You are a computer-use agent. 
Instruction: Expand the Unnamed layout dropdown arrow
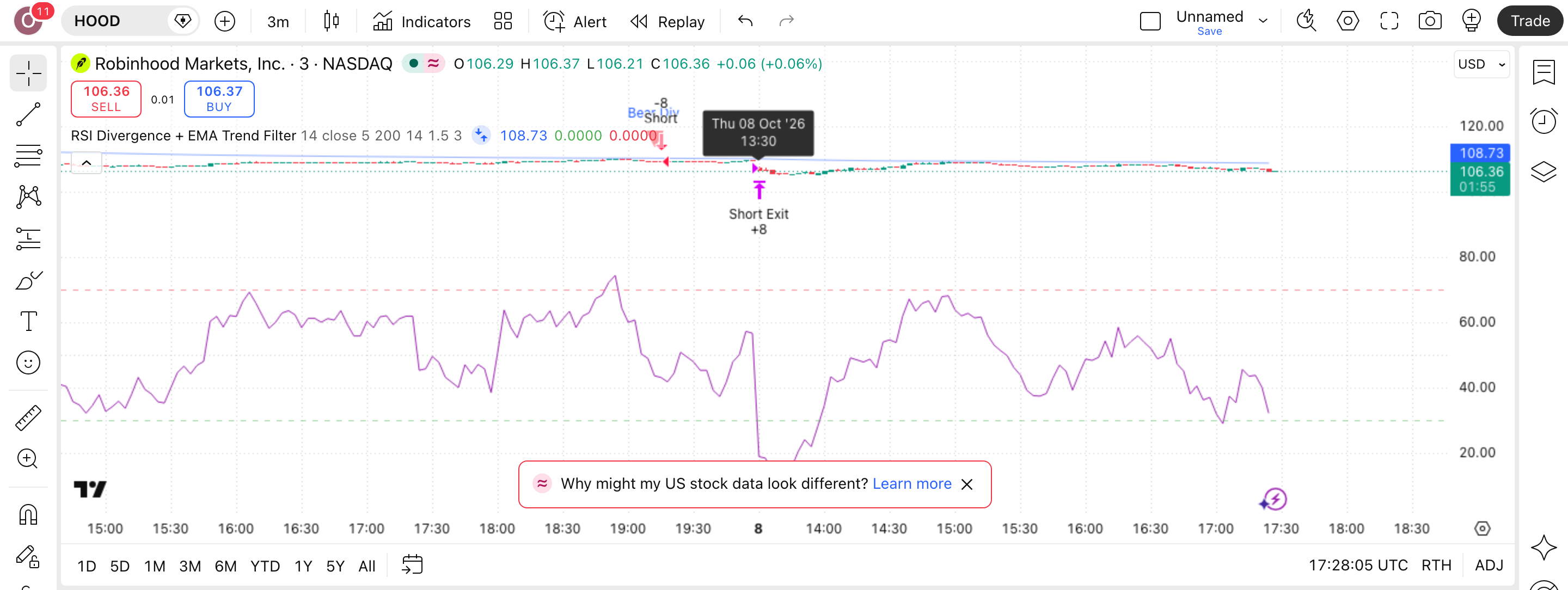1264,21
